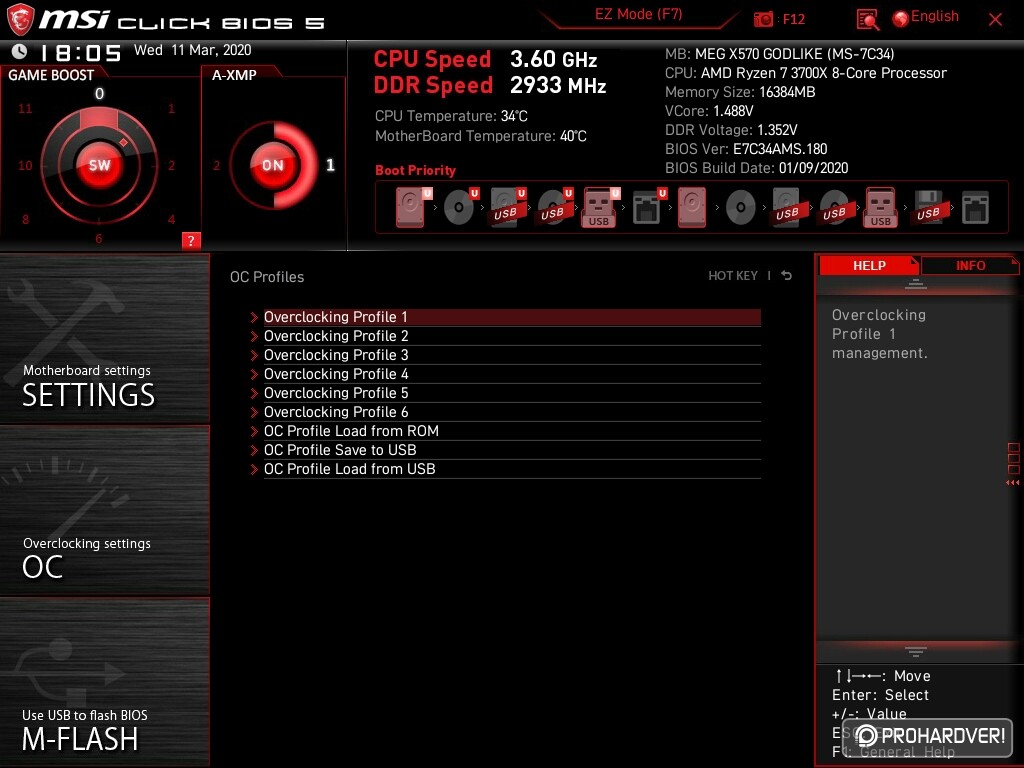Image resolution: width=1024 pixels, height=768 pixels.
Task: Close the BIOS with the red X
Action: [995, 20]
